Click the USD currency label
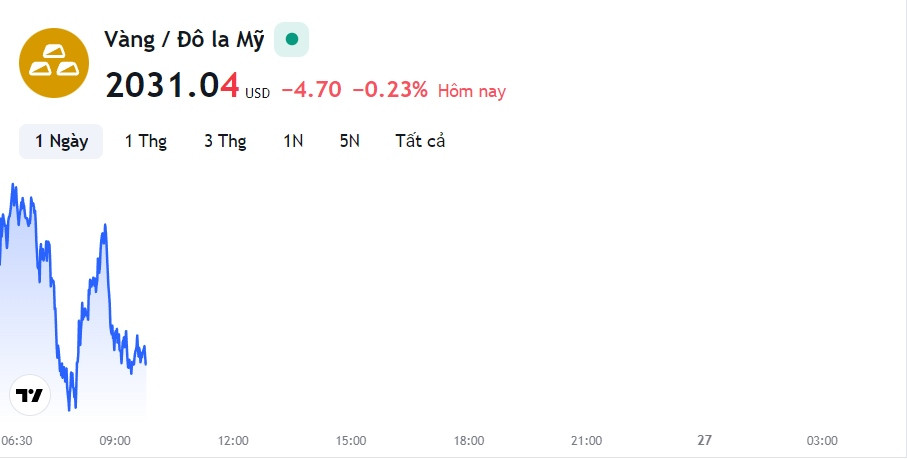Screen dimensions: 907x459 tap(258, 93)
